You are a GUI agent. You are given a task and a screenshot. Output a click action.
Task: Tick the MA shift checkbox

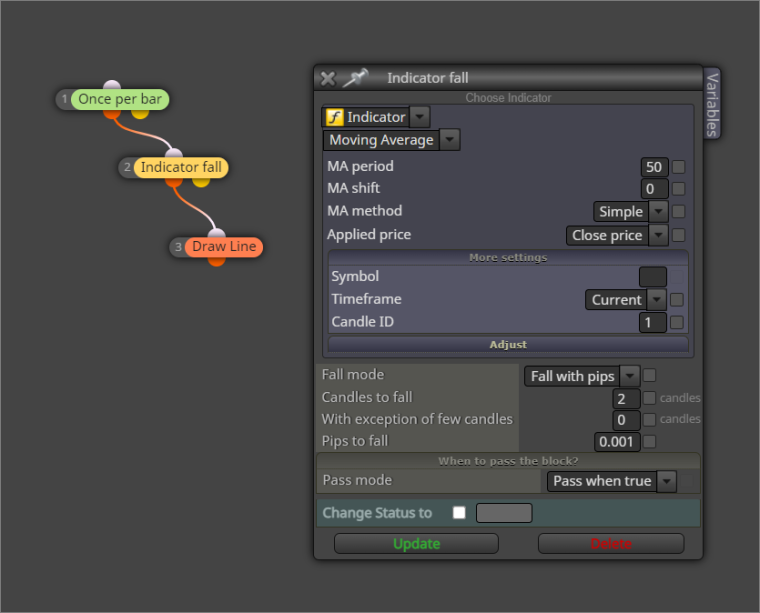pyautogui.click(x=679, y=189)
